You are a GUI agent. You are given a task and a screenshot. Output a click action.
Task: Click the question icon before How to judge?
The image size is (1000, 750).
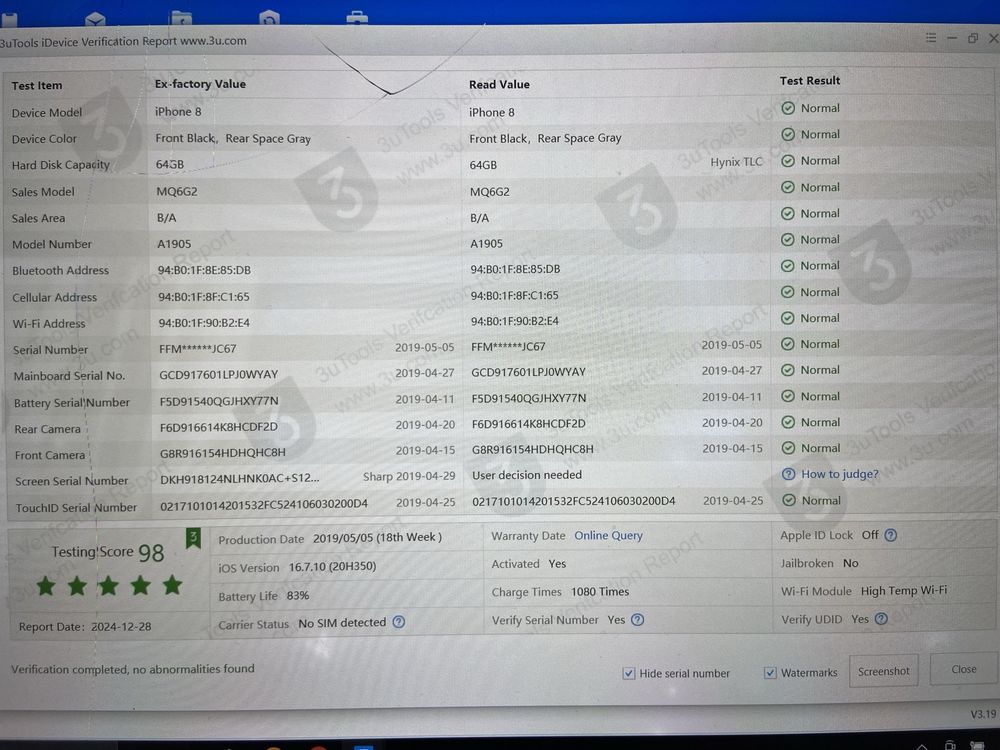point(788,474)
